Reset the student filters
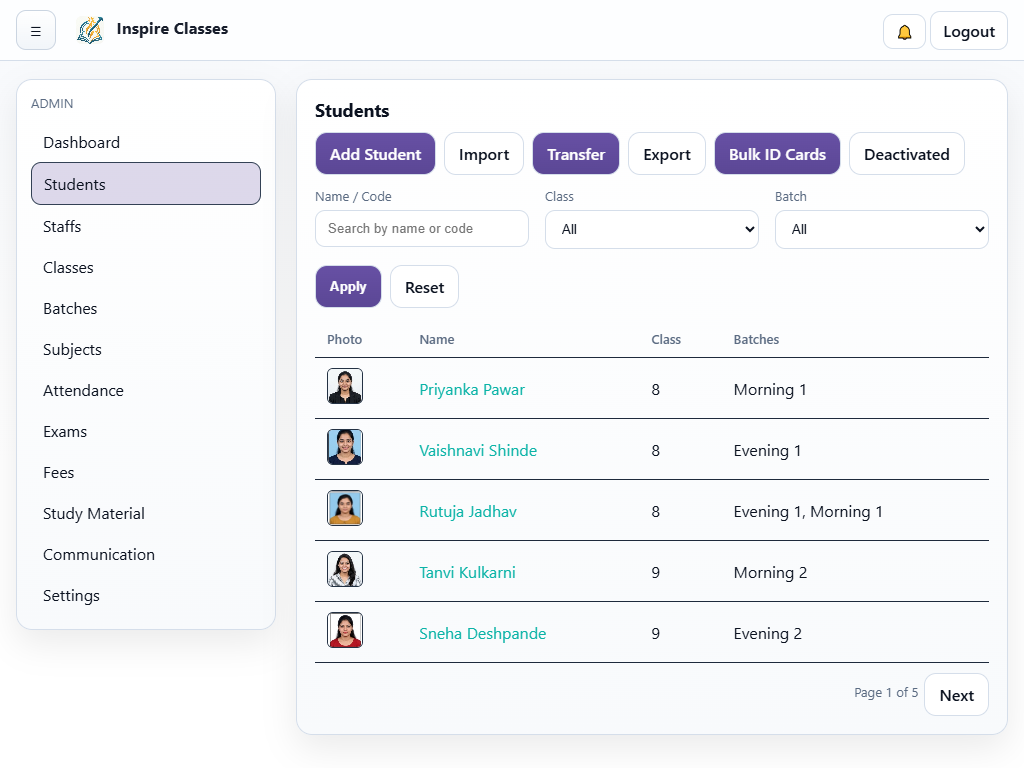This screenshot has height=768, width=1024. 424,286
